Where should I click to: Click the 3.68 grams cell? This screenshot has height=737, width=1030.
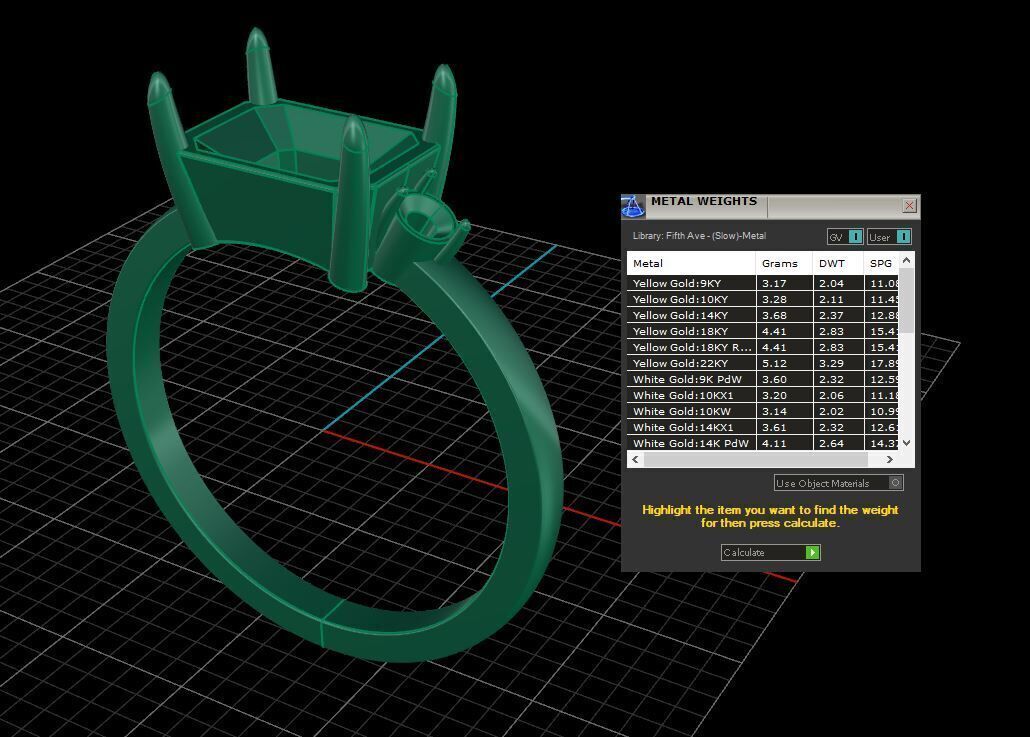[784, 315]
